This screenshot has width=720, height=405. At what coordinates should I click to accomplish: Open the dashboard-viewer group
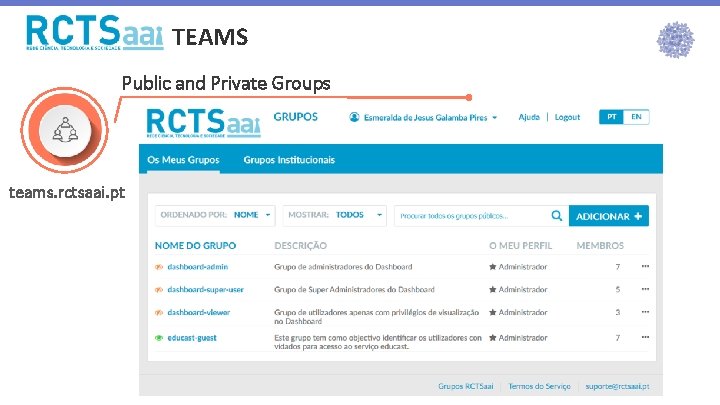tap(198, 312)
